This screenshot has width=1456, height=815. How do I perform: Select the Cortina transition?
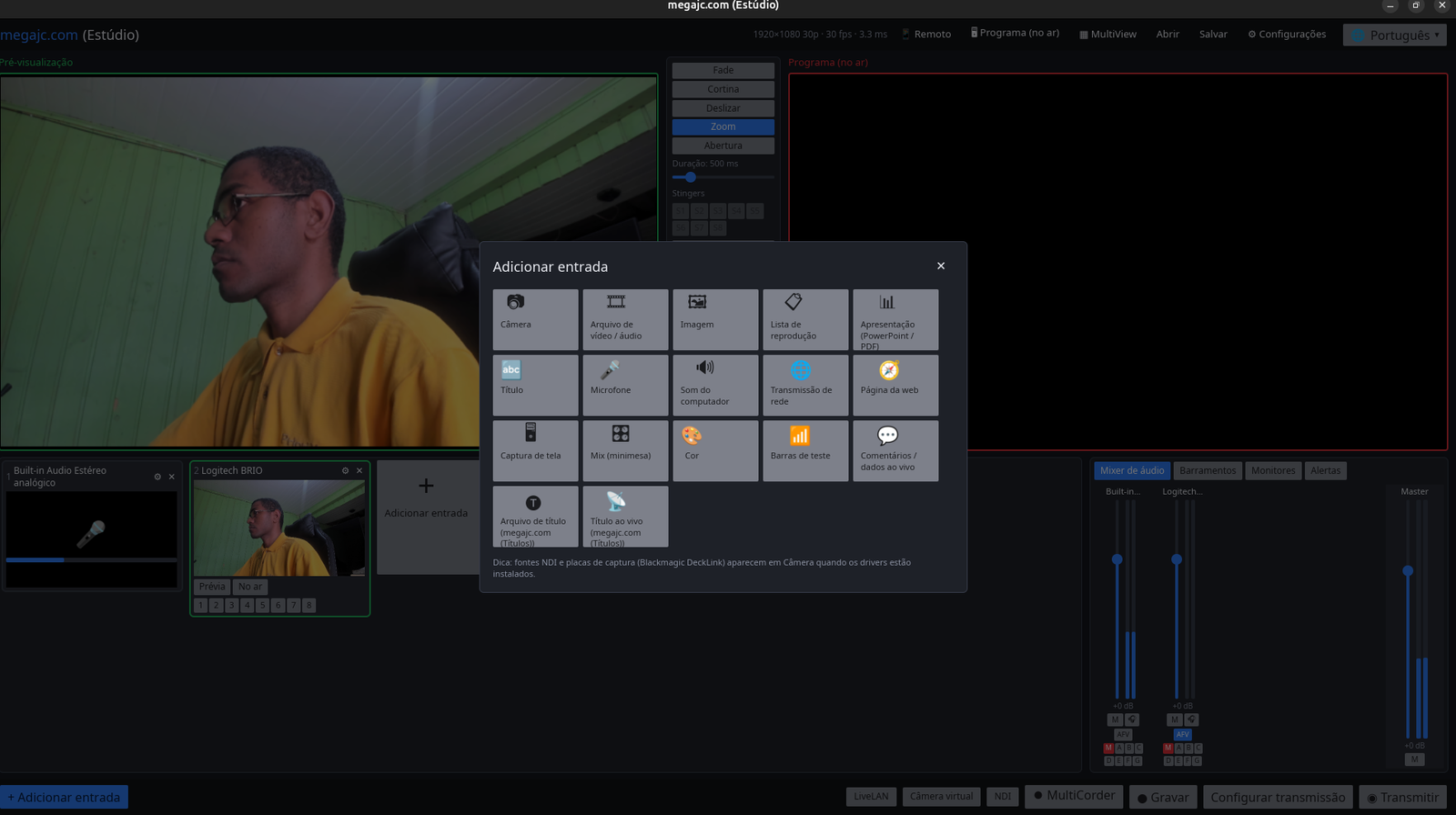tap(723, 89)
